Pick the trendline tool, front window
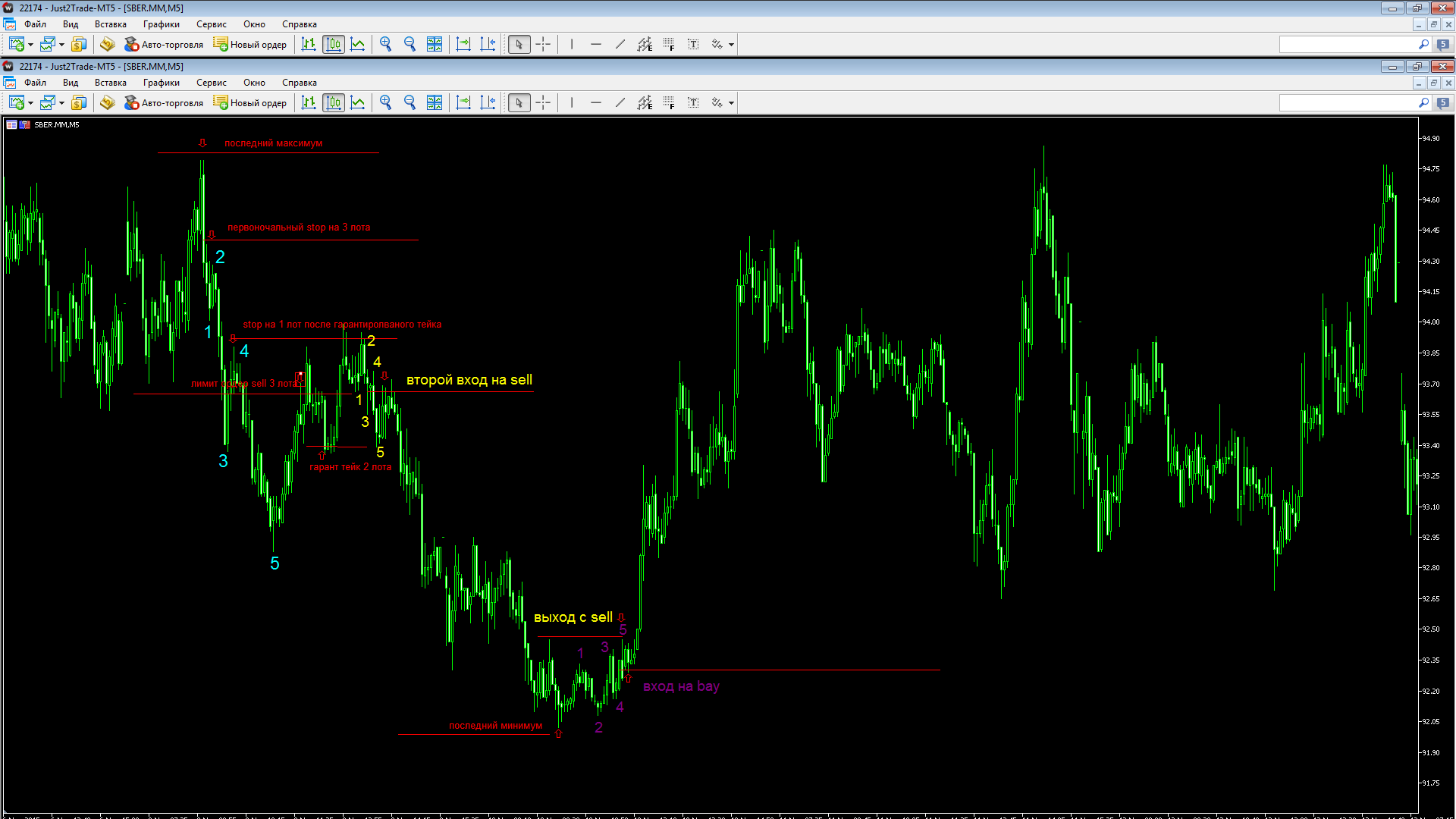 [x=620, y=103]
